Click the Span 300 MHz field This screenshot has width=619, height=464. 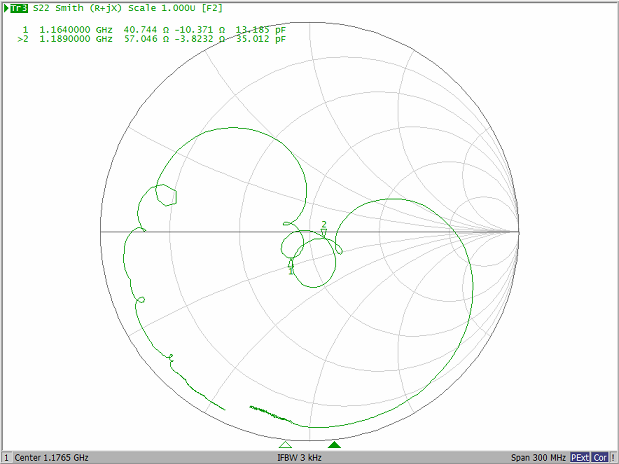click(538, 457)
